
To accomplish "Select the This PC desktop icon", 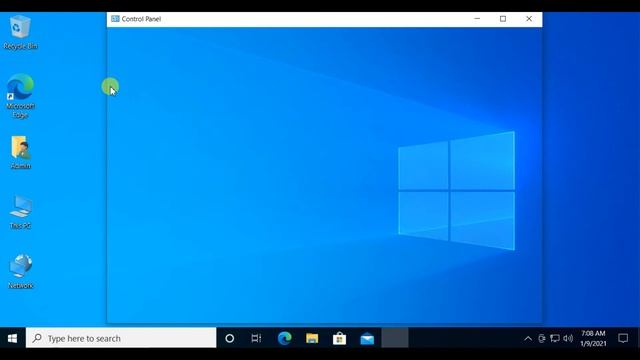I will [x=20, y=212].
